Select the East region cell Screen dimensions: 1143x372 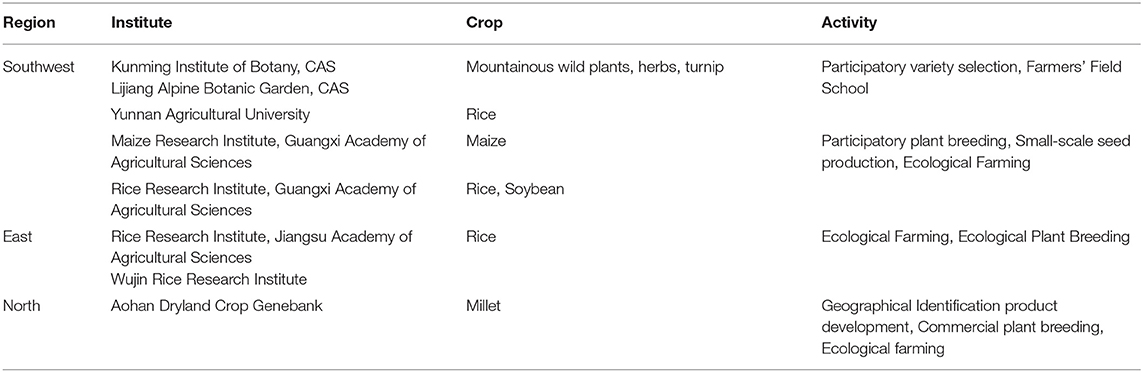[x=20, y=236]
